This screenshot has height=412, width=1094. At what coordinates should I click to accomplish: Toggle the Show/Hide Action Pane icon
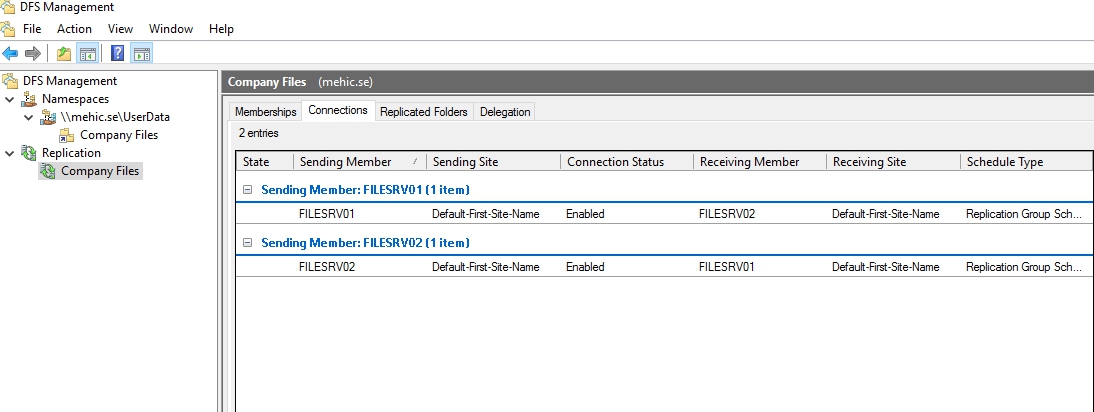[x=142, y=53]
